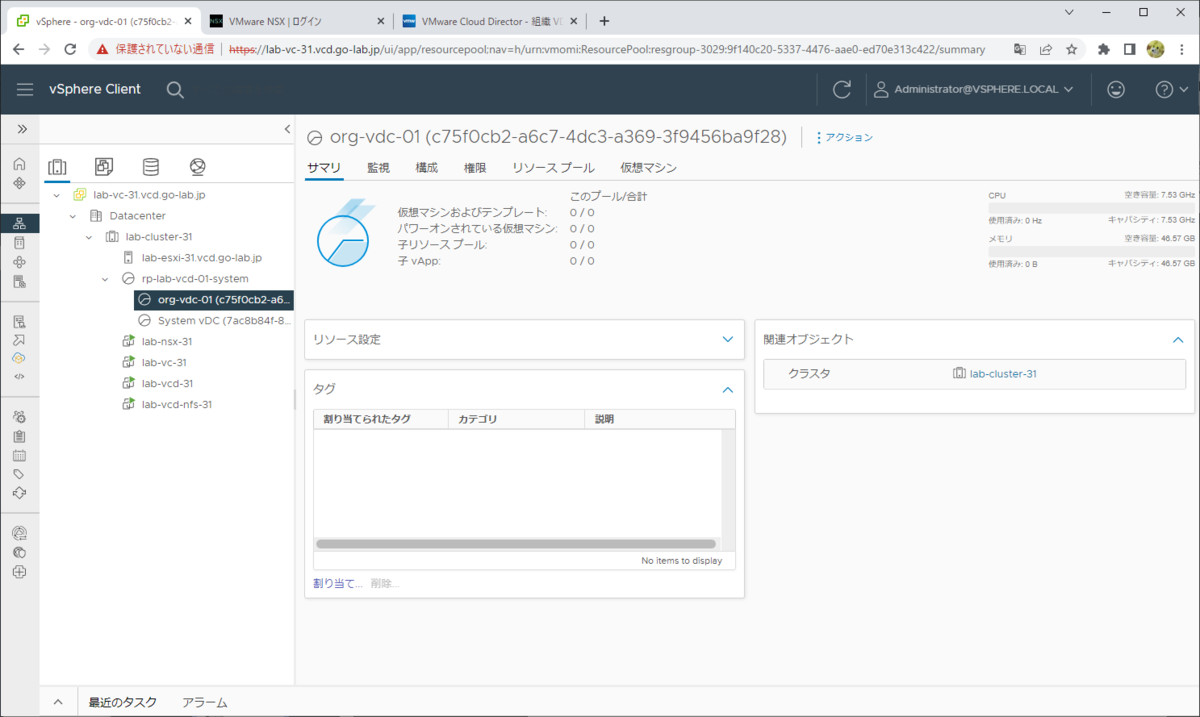
Task: Collapse the rp-lab-vcd-01-system resource pool
Action: [105, 279]
